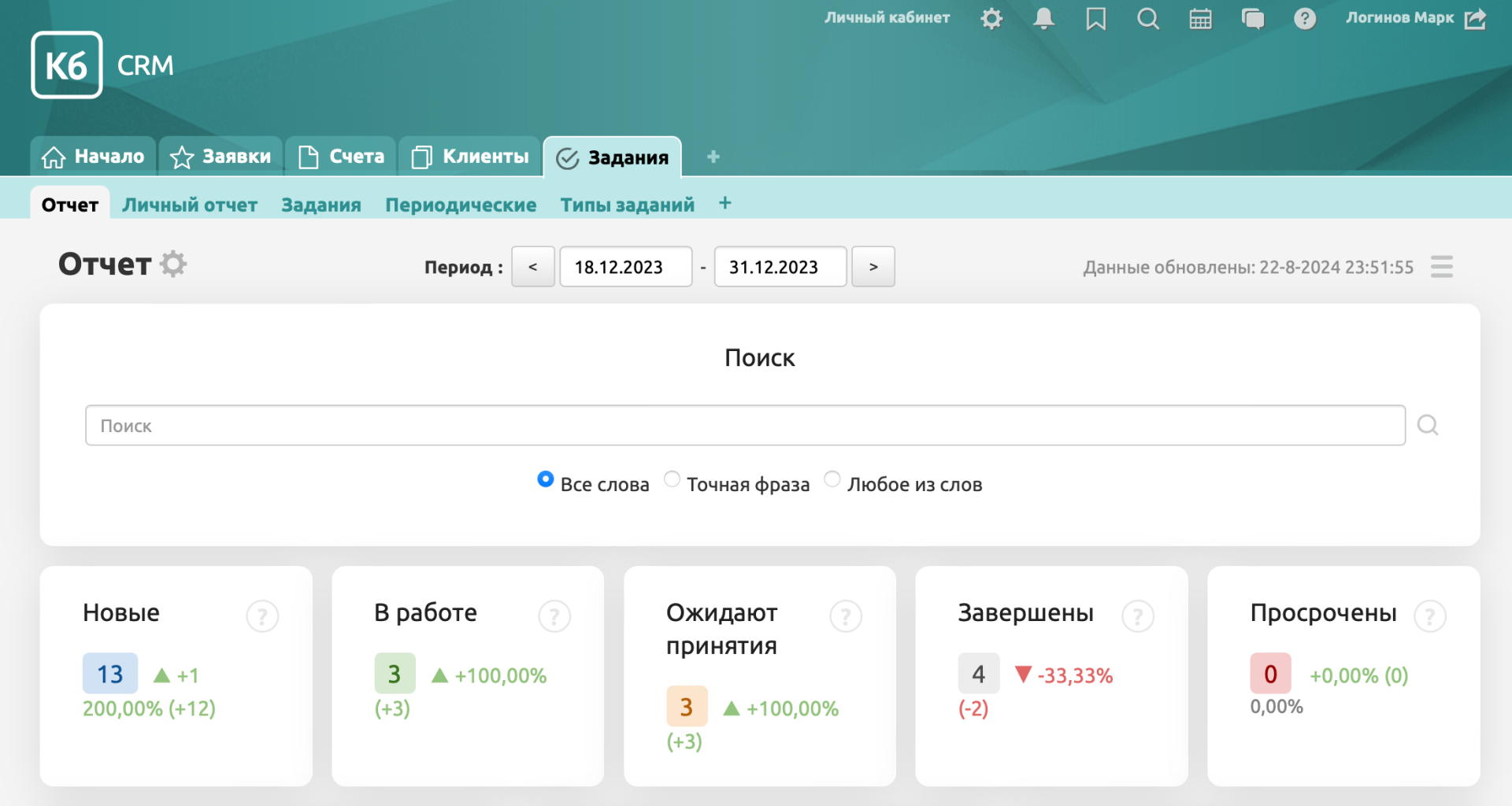The width and height of the screenshot is (1512, 806).
Task: Open the period start date 18.12.2023 picker
Action: click(x=625, y=267)
